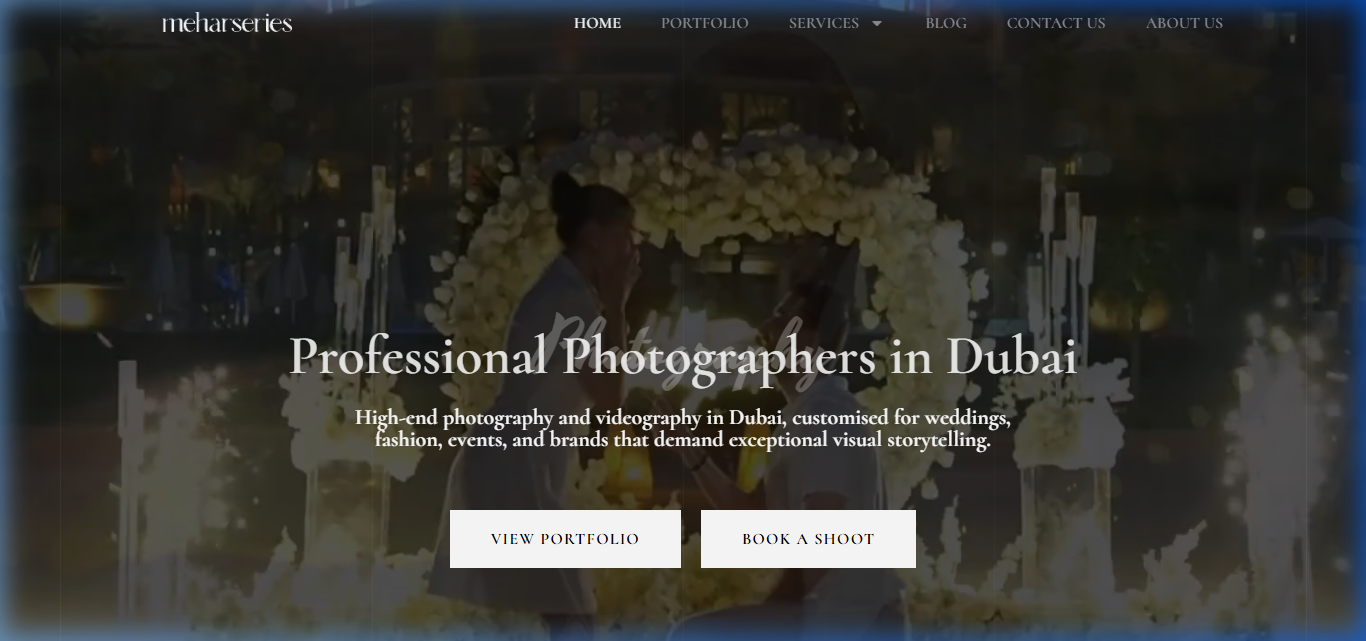Expand the Services dropdown arrow

point(877,23)
